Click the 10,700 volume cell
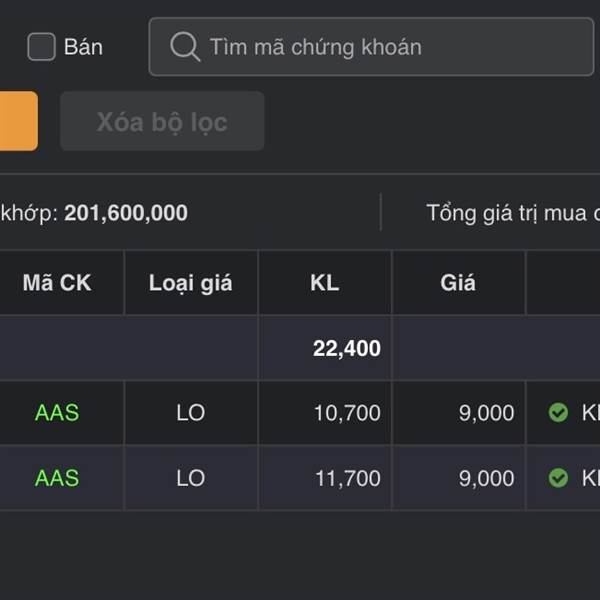600x600 pixels. [347, 413]
